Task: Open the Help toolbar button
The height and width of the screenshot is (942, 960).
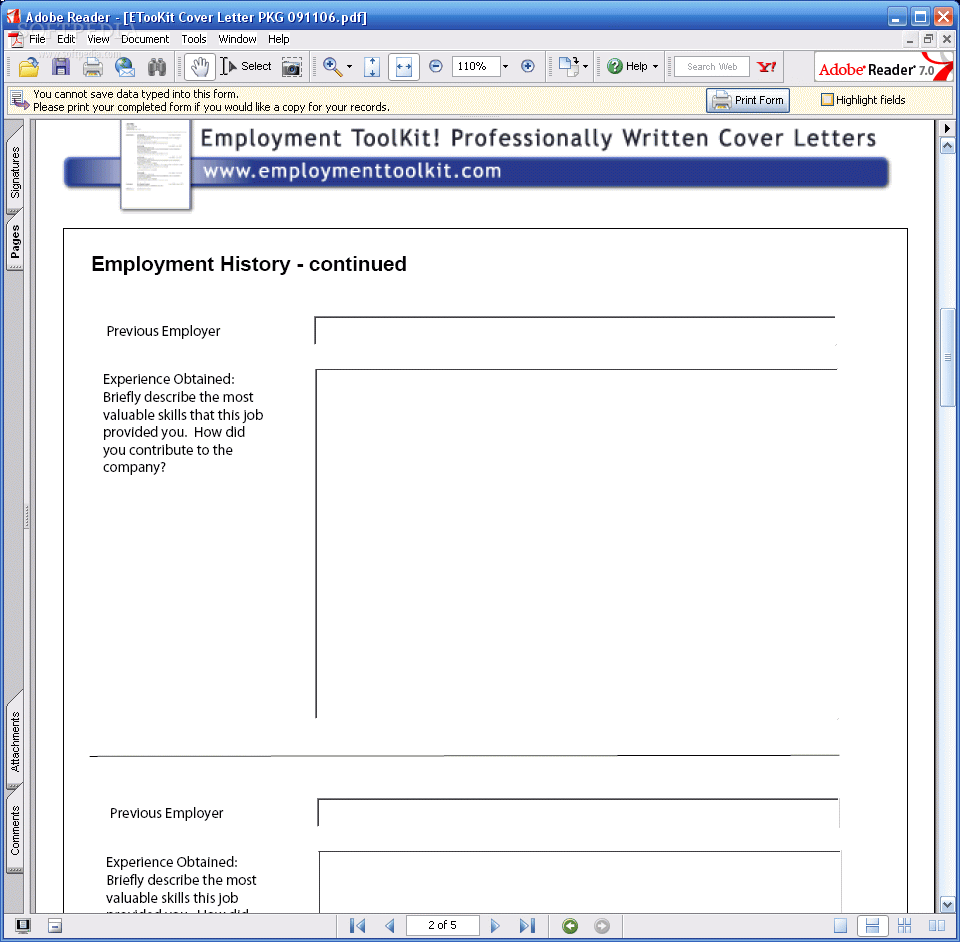Action: pos(627,66)
